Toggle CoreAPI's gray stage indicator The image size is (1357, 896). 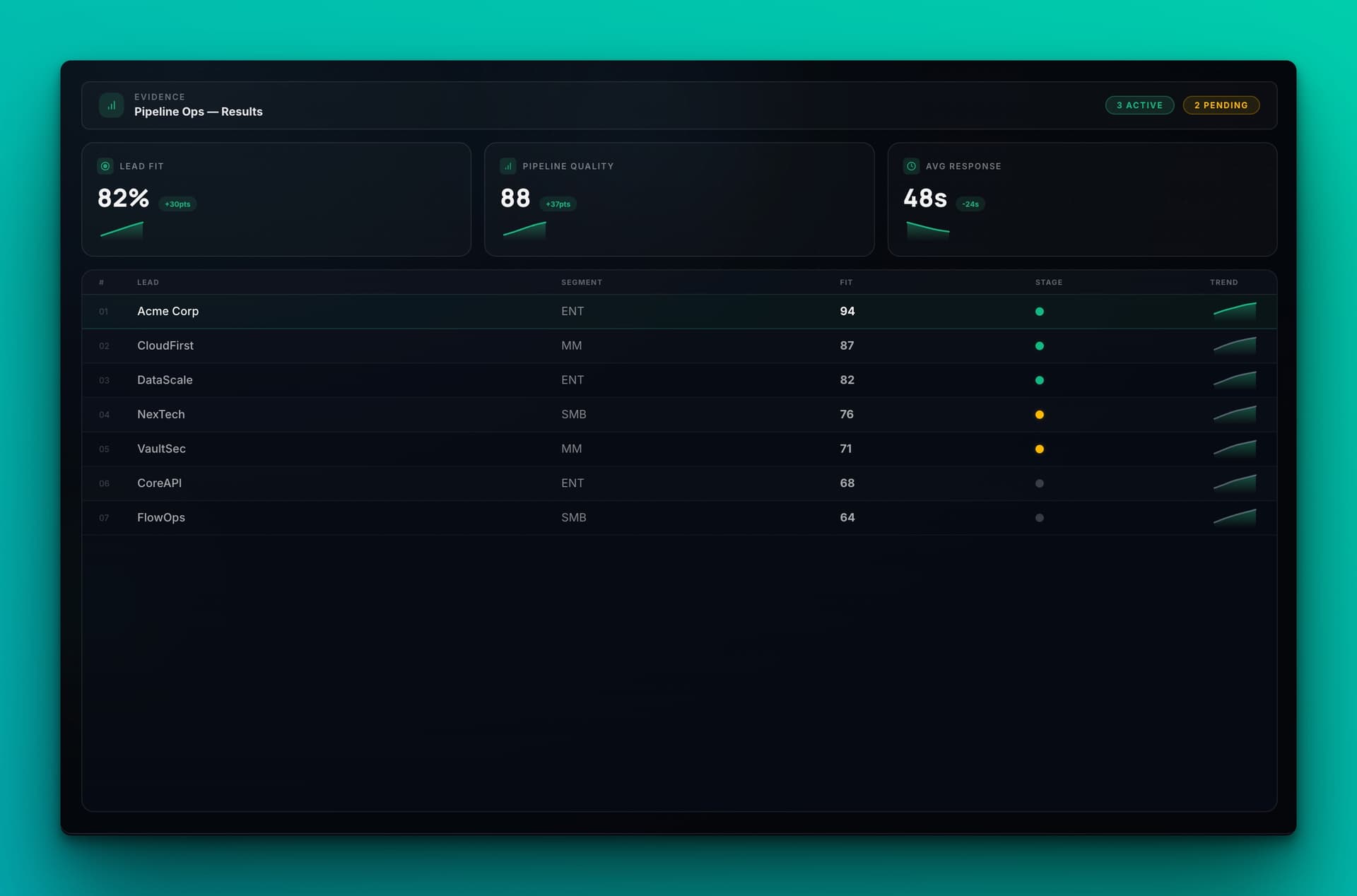(x=1040, y=483)
